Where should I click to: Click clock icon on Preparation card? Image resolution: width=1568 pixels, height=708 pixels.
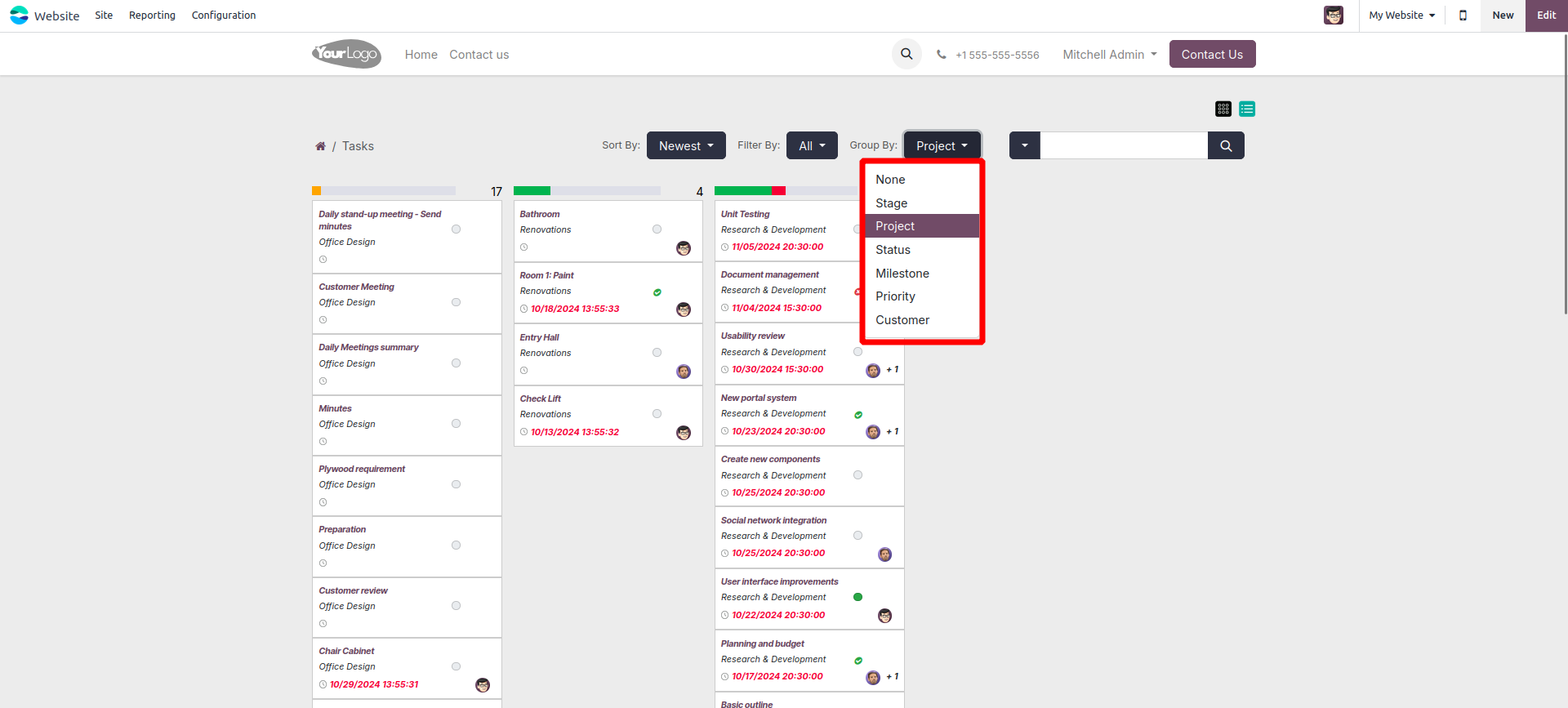[323, 563]
